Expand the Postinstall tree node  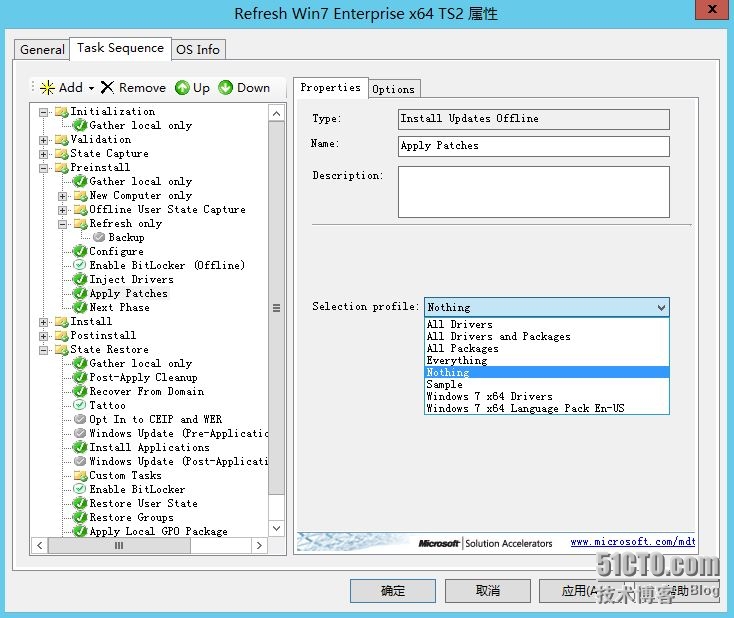[44, 337]
